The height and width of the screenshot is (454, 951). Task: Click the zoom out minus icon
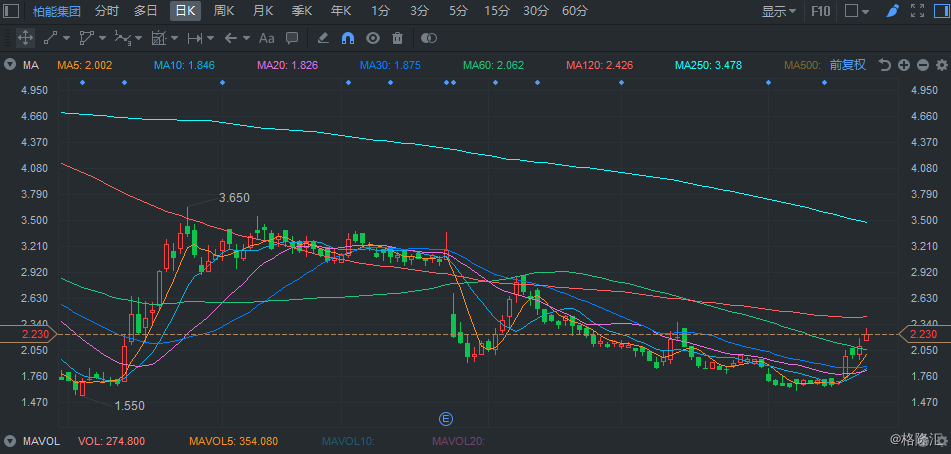(922, 65)
